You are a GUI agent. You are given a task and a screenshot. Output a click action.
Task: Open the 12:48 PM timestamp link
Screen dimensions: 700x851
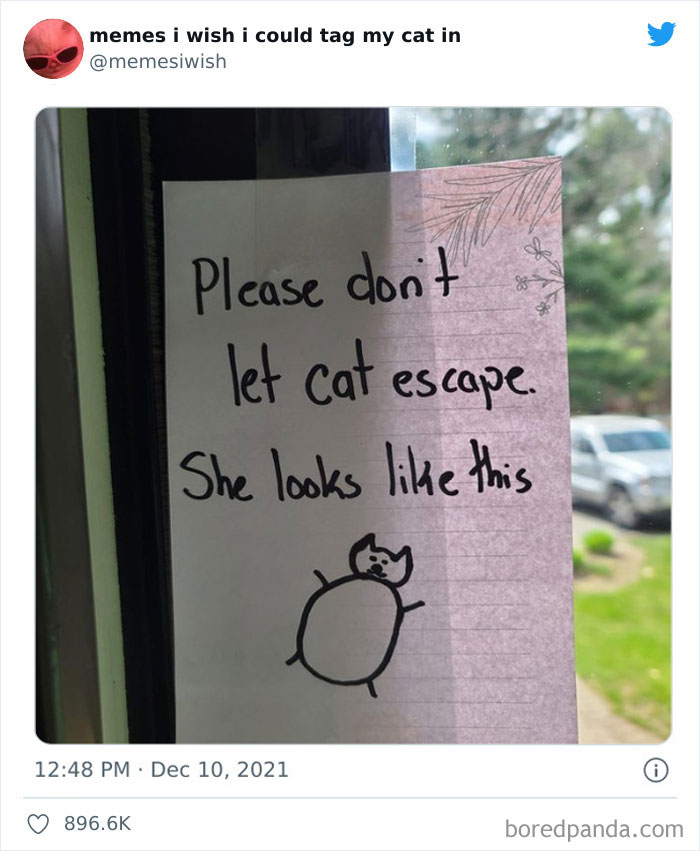pos(82,770)
